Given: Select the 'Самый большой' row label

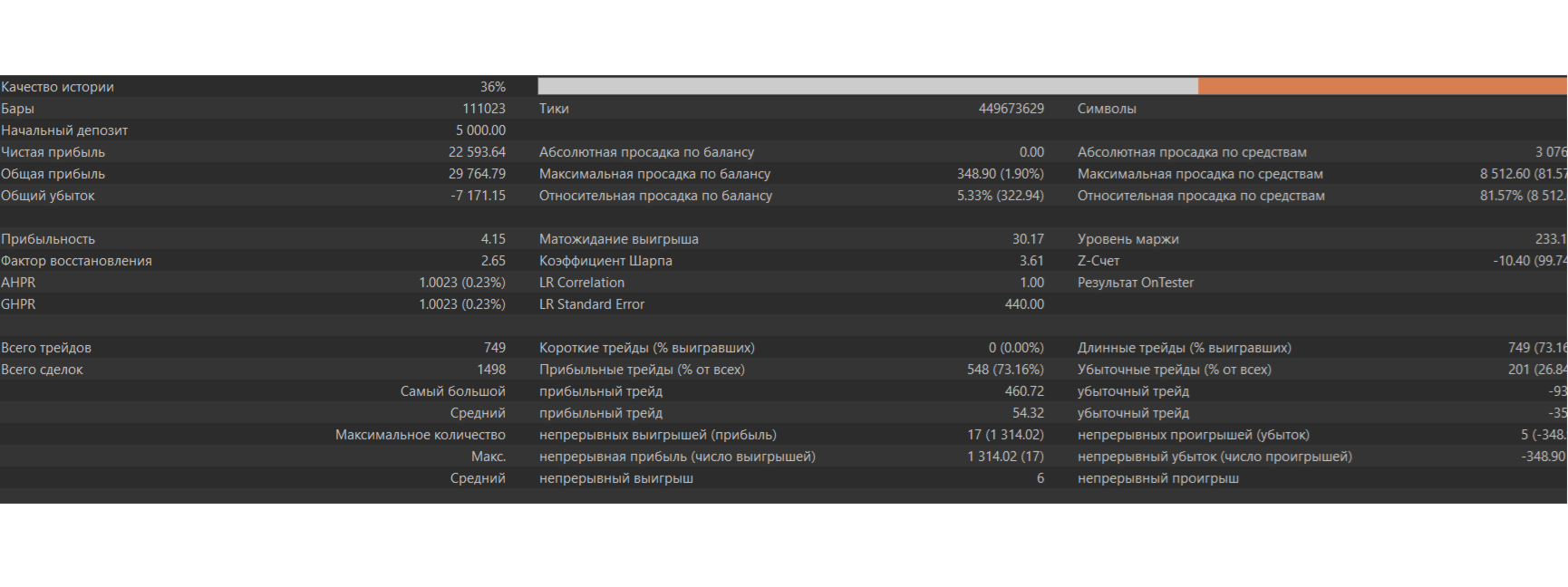Looking at the screenshot, I should point(453,391).
